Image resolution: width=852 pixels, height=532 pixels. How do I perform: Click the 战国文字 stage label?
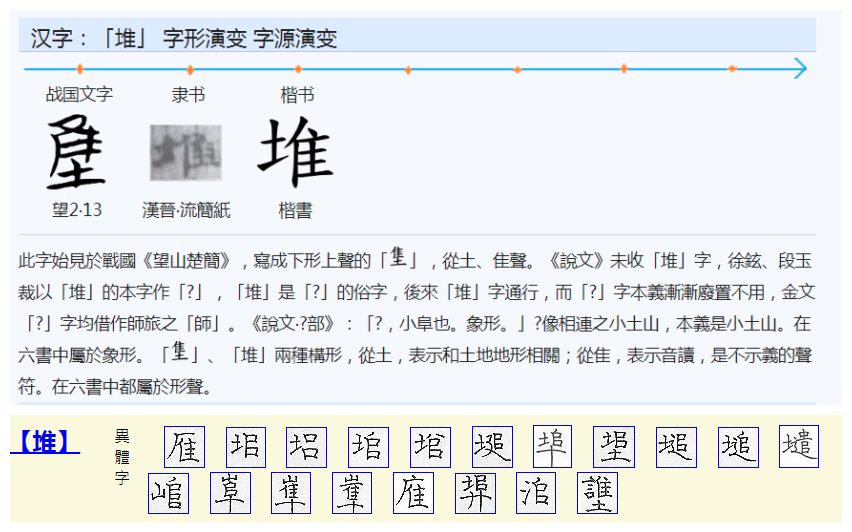pyautogui.click(x=79, y=95)
